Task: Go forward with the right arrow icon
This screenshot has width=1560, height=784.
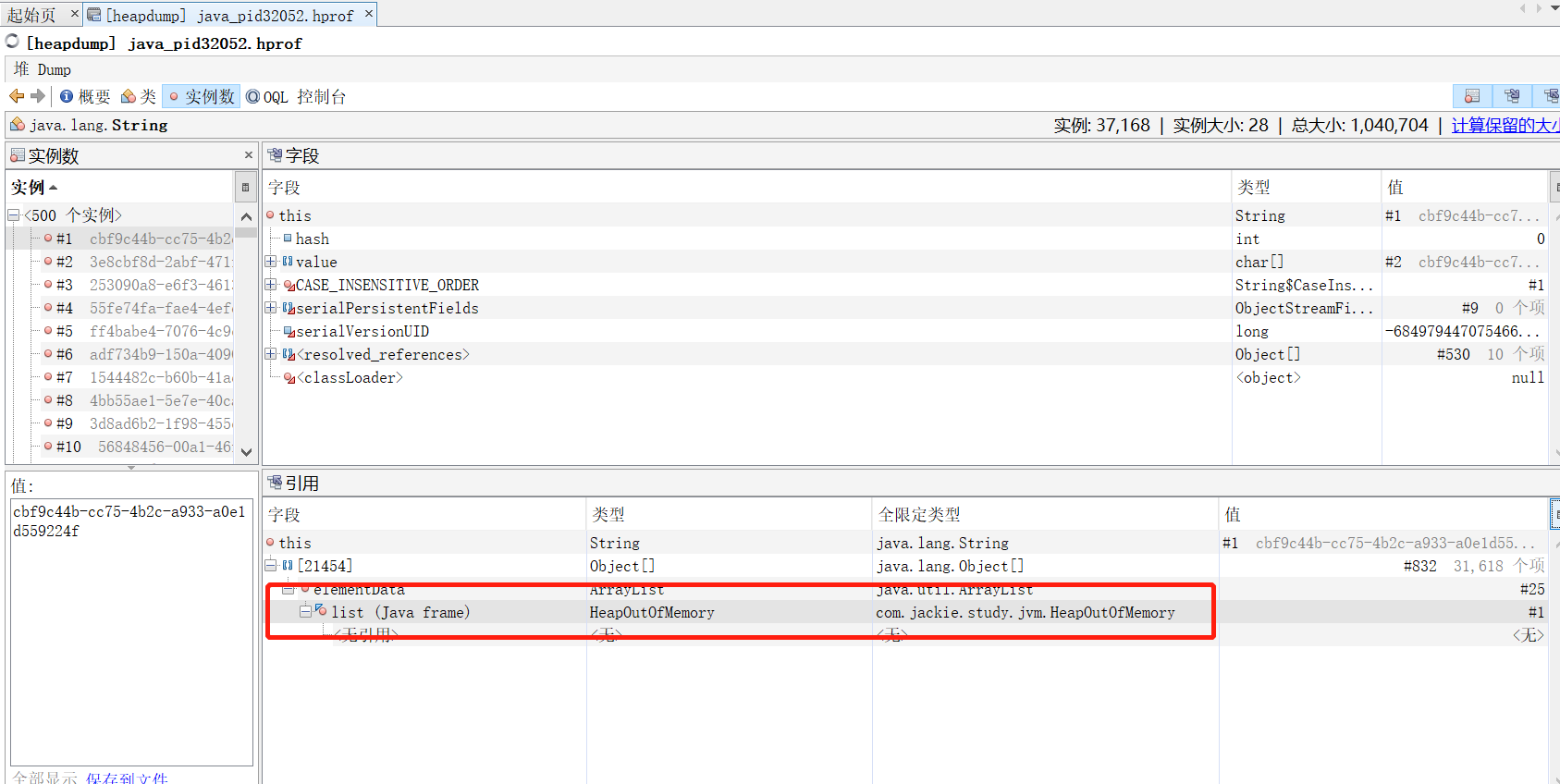Action: [x=38, y=96]
